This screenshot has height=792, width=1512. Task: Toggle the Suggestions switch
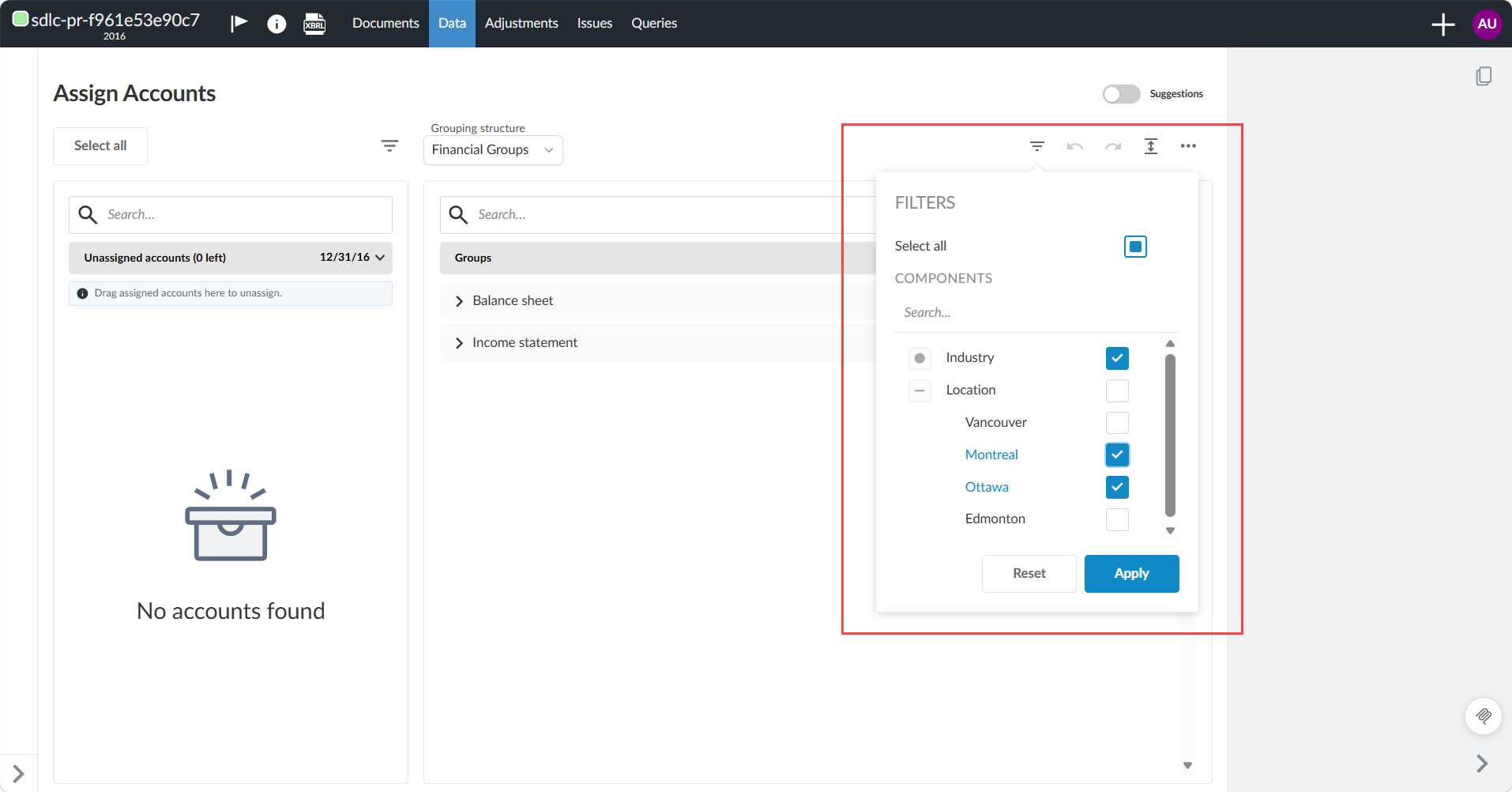pyautogui.click(x=1121, y=94)
